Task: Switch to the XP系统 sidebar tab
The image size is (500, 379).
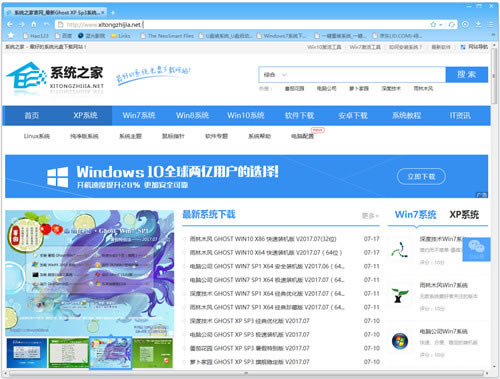Action: click(464, 215)
